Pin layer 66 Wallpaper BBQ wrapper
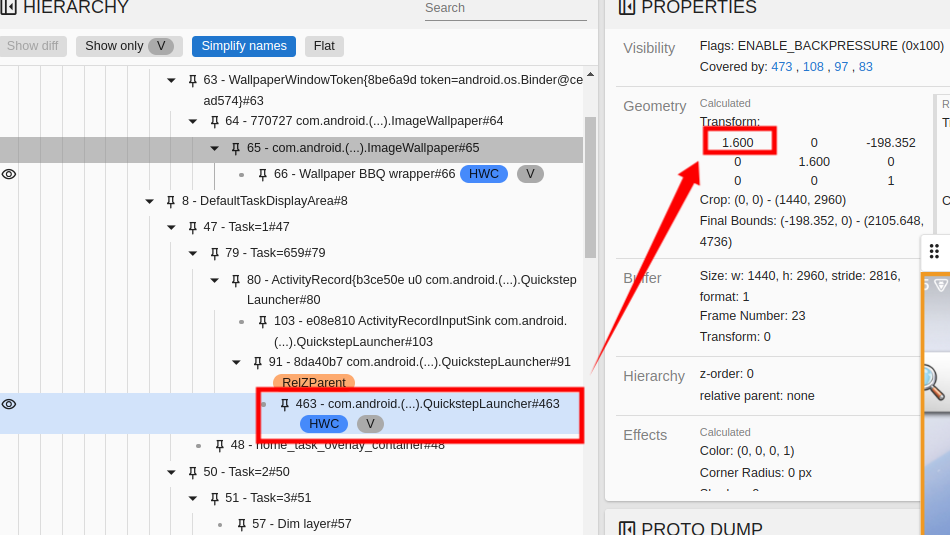The width and height of the screenshot is (950, 535). click(x=263, y=174)
